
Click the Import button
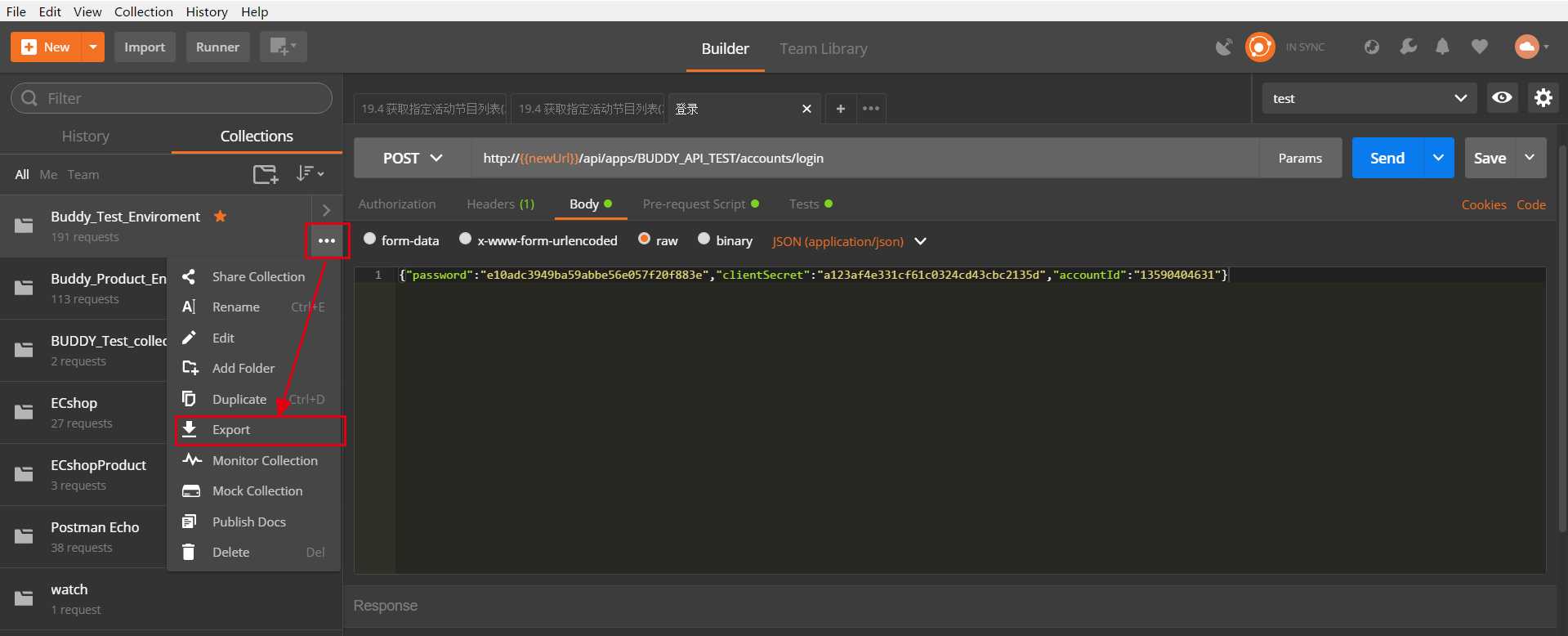coord(145,47)
